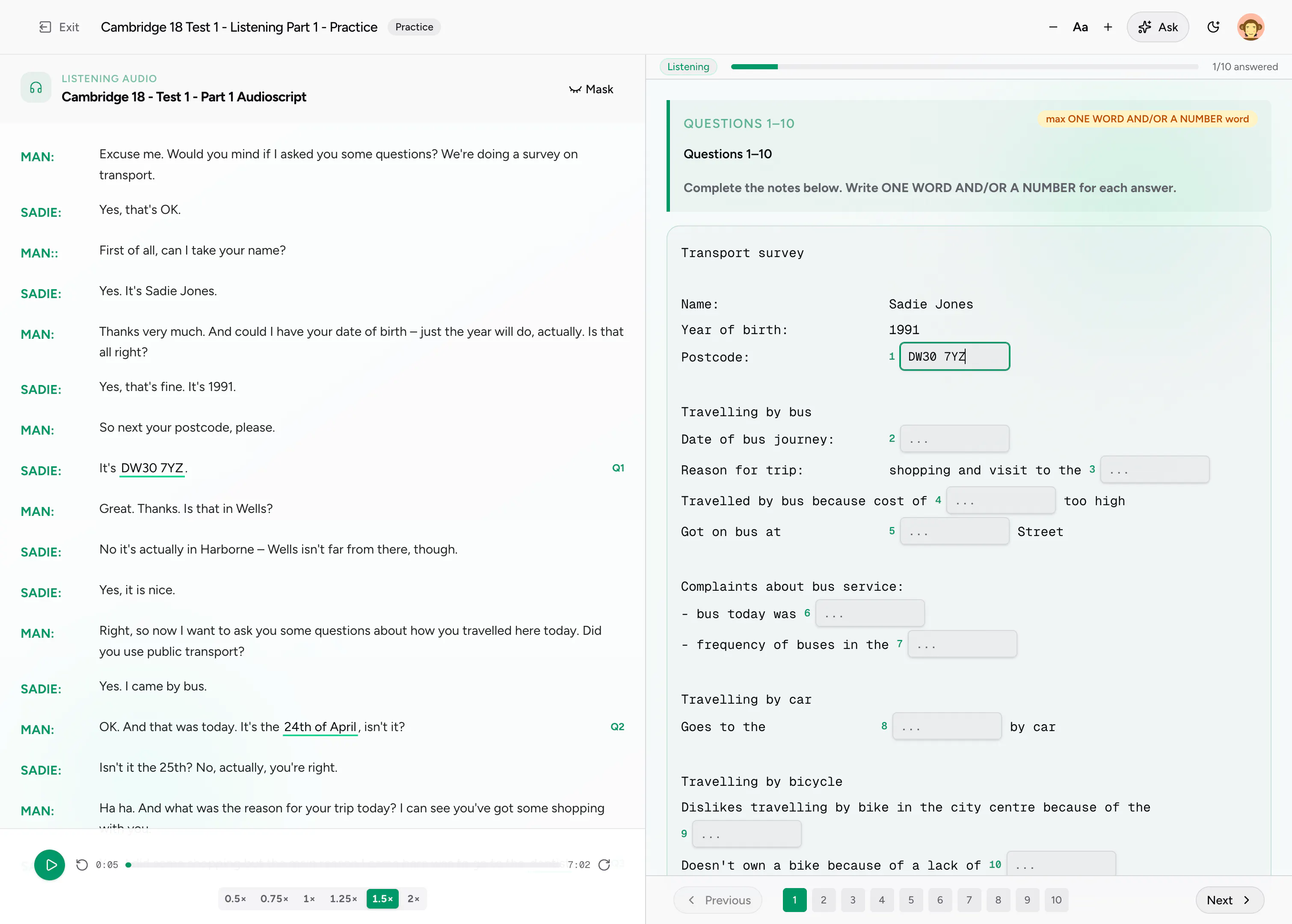The width and height of the screenshot is (1292, 924).
Task: Click answer field 3 for visit
Action: pos(1155,470)
